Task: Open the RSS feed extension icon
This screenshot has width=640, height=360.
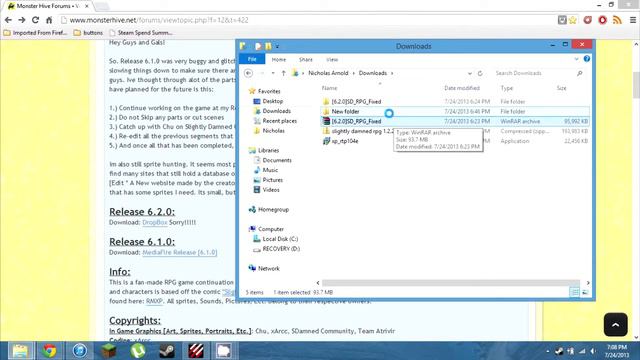Action: [x=617, y=20]
